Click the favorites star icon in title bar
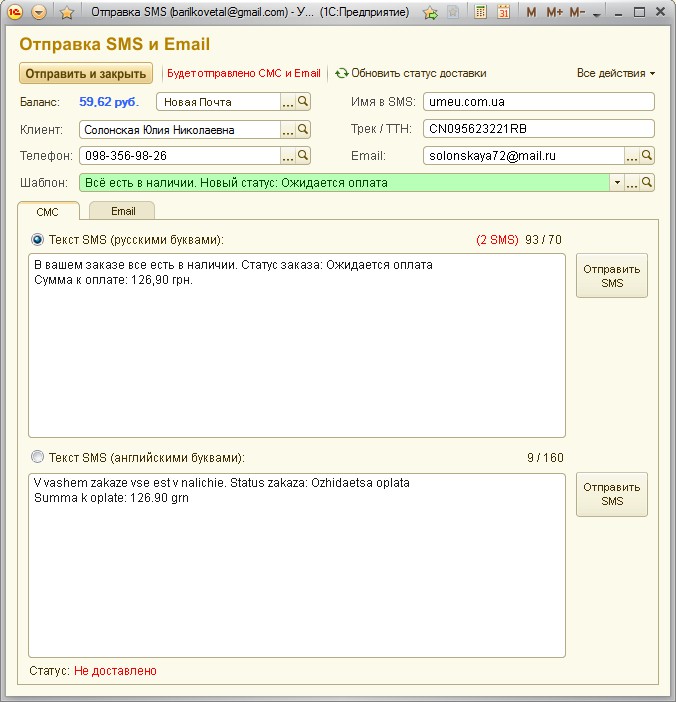 click(x=66, y=13)
